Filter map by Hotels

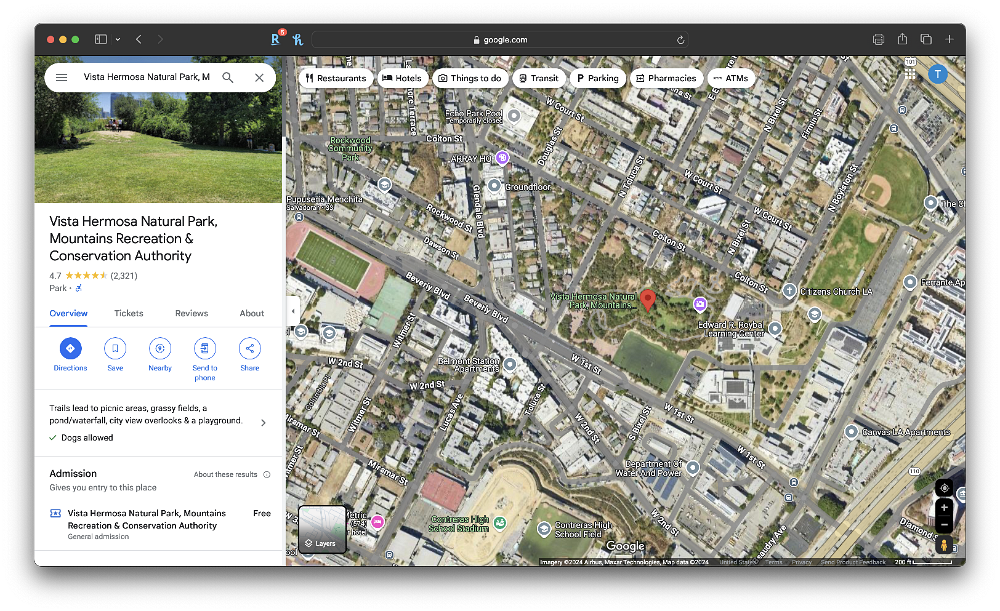[x=402, y=78]
